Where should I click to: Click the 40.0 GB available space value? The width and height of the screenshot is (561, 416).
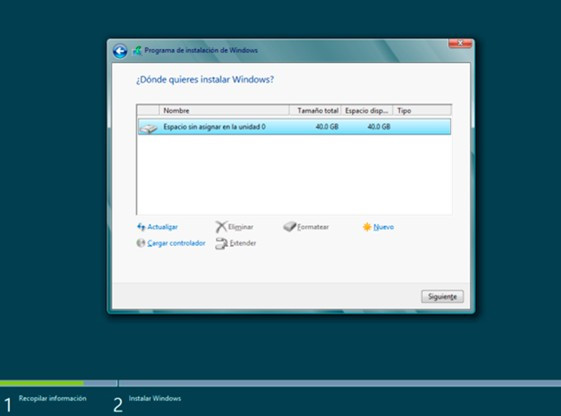[379, 127]
